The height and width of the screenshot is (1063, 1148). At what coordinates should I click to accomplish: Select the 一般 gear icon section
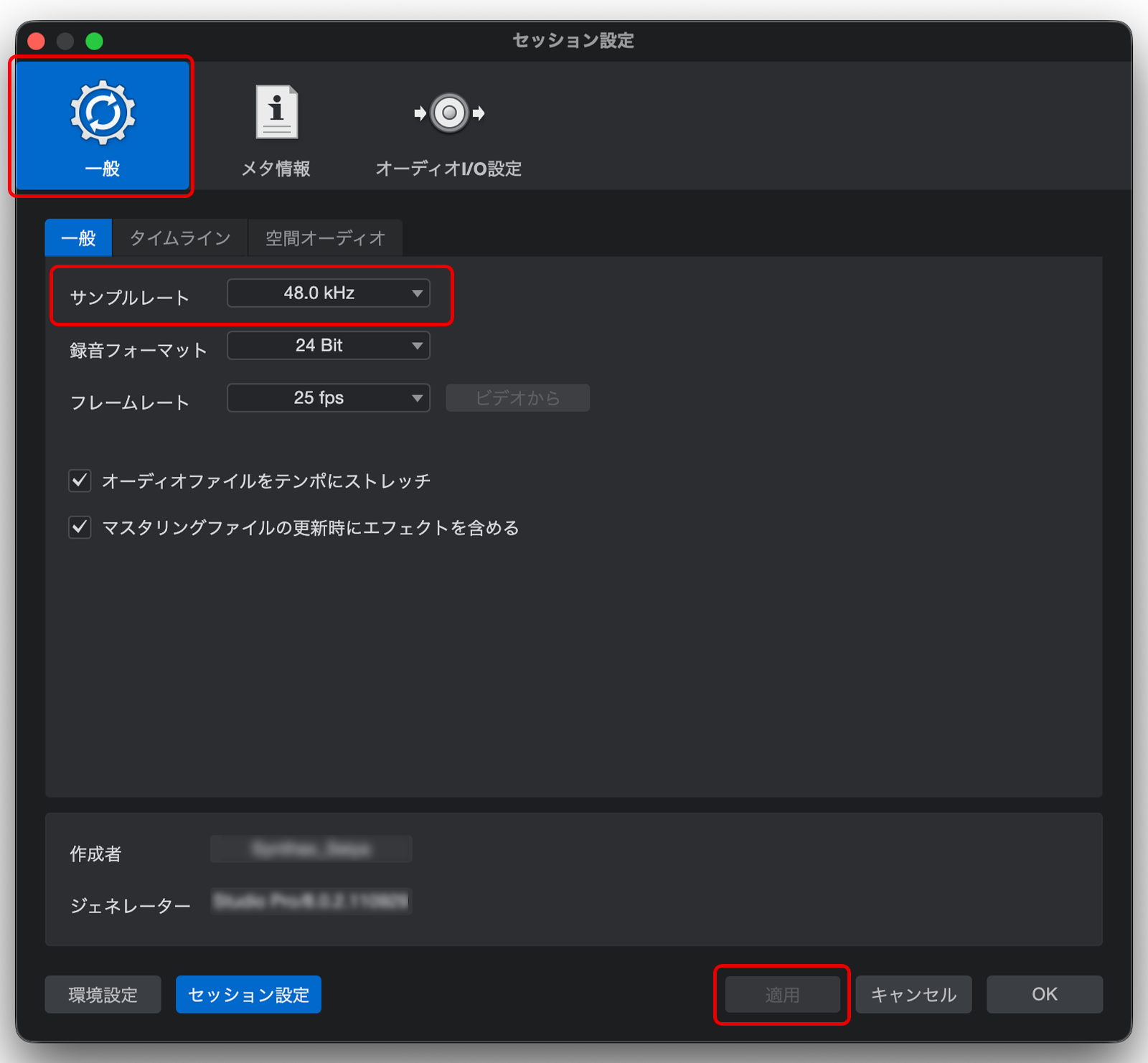tap(103, 126)
